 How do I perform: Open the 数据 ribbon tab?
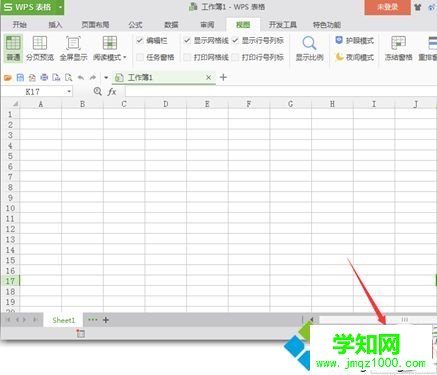coord(171,25)
